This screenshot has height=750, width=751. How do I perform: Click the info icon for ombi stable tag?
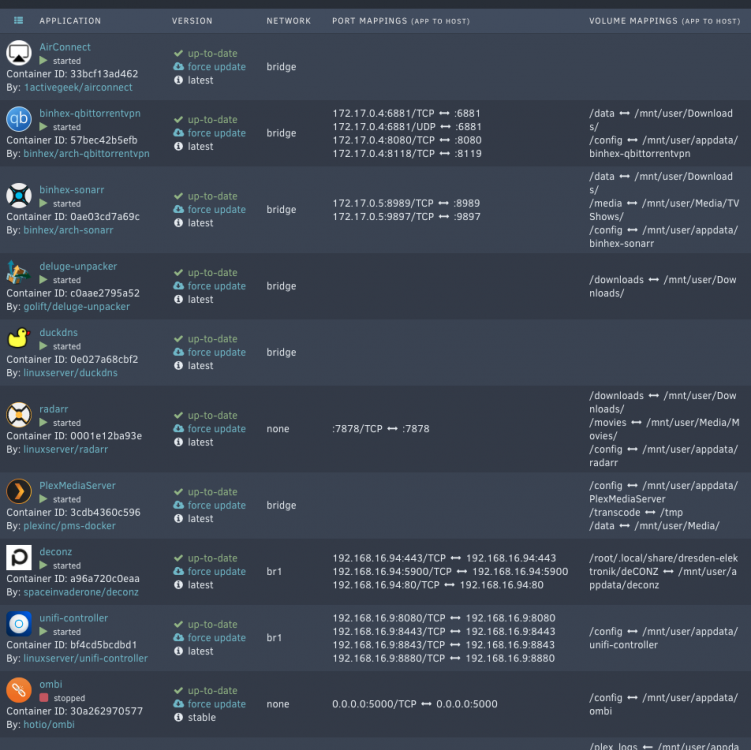(x=179, y=717)
